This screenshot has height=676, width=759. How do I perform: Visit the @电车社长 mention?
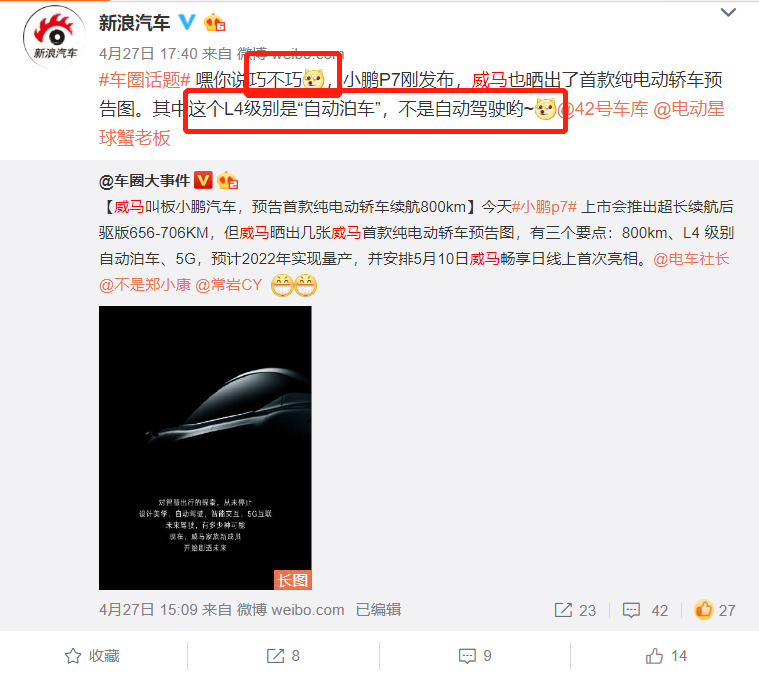(x=691, y=259)
